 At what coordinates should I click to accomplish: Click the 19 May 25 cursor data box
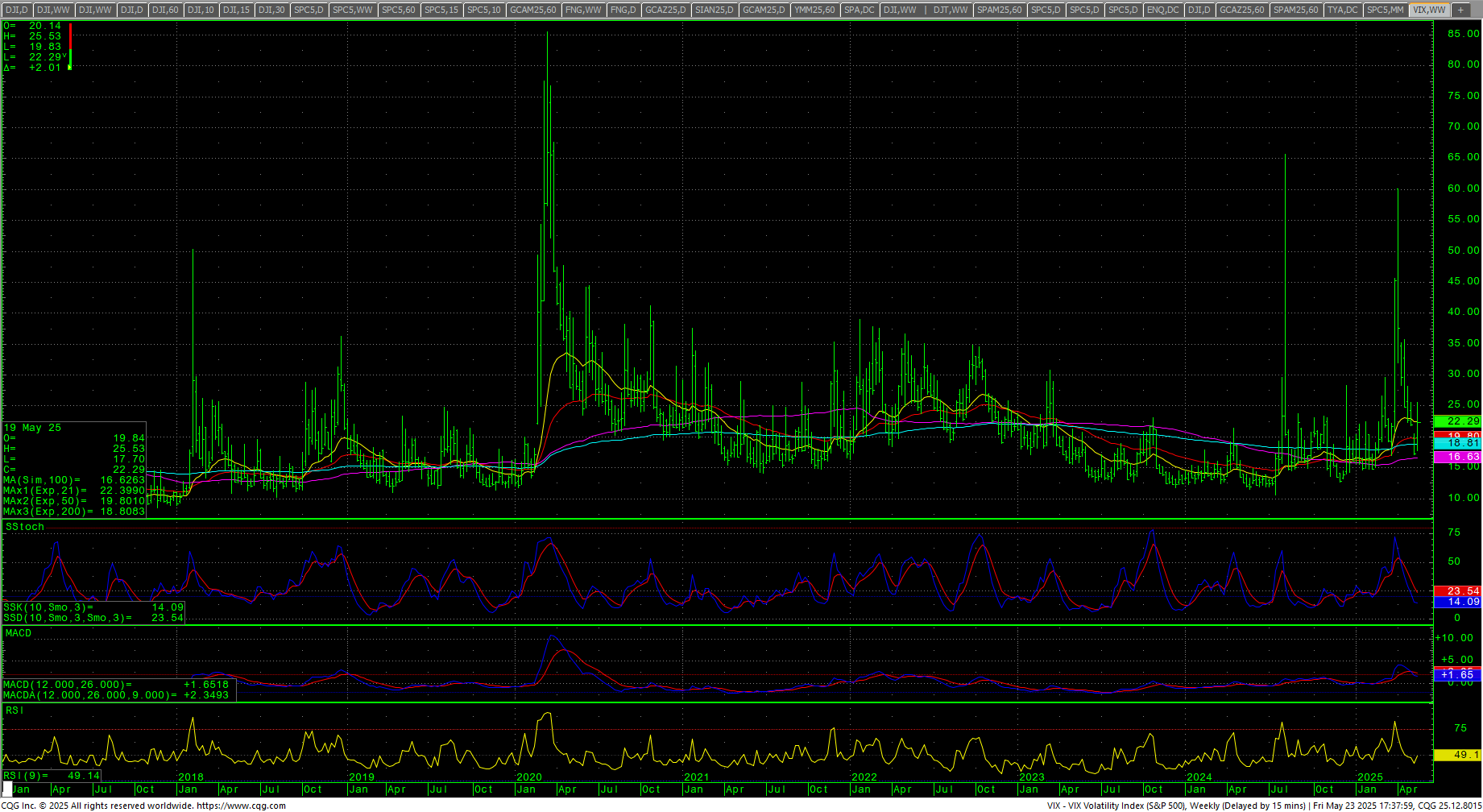coord(74,469)
